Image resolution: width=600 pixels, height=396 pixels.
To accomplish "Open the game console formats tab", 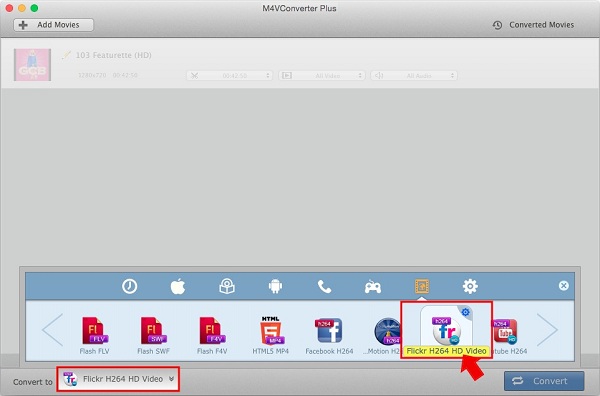I will [373, 287].
